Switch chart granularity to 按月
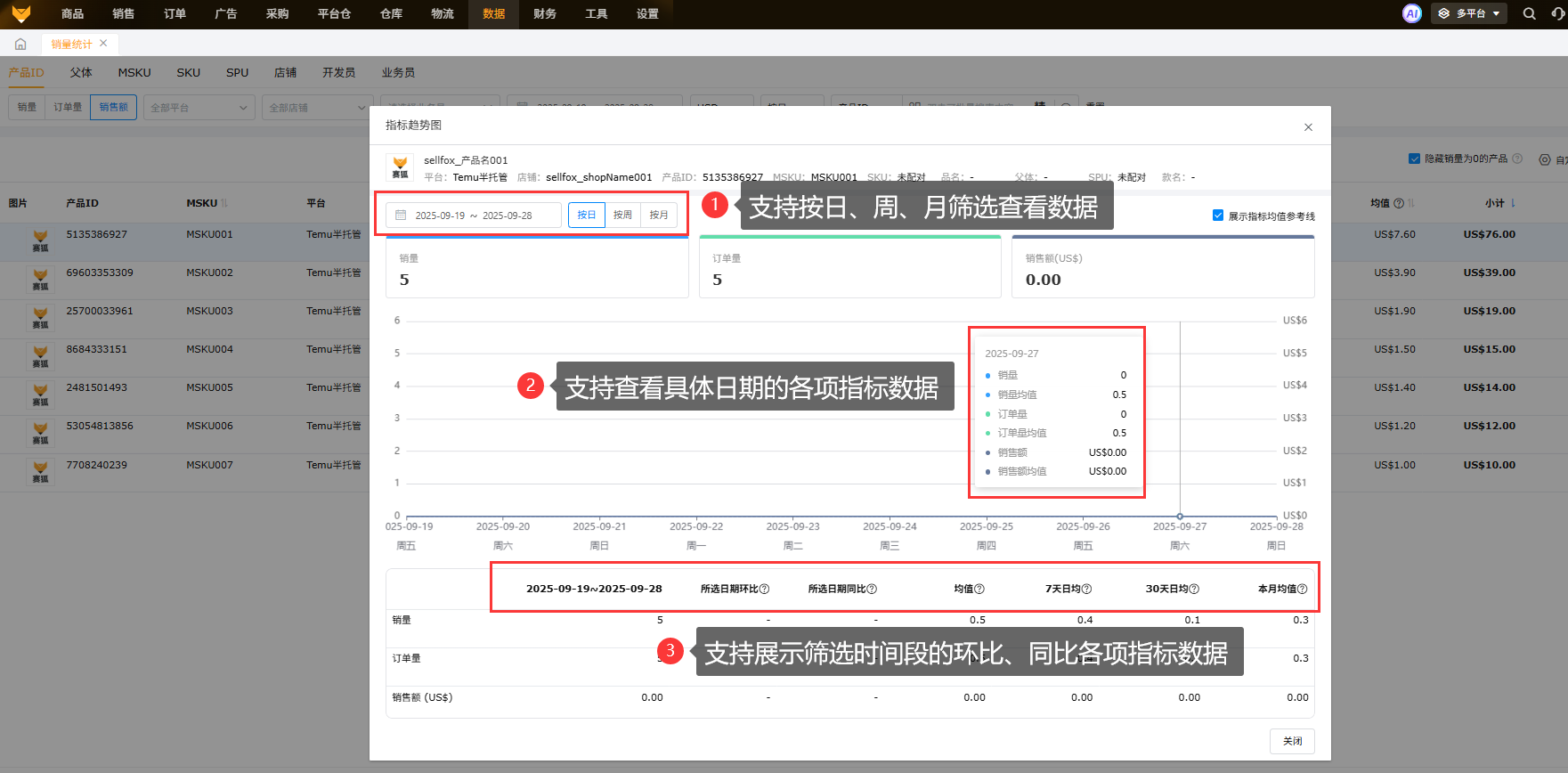This screenshot has height=773, width=1568. tap(659, 215)
